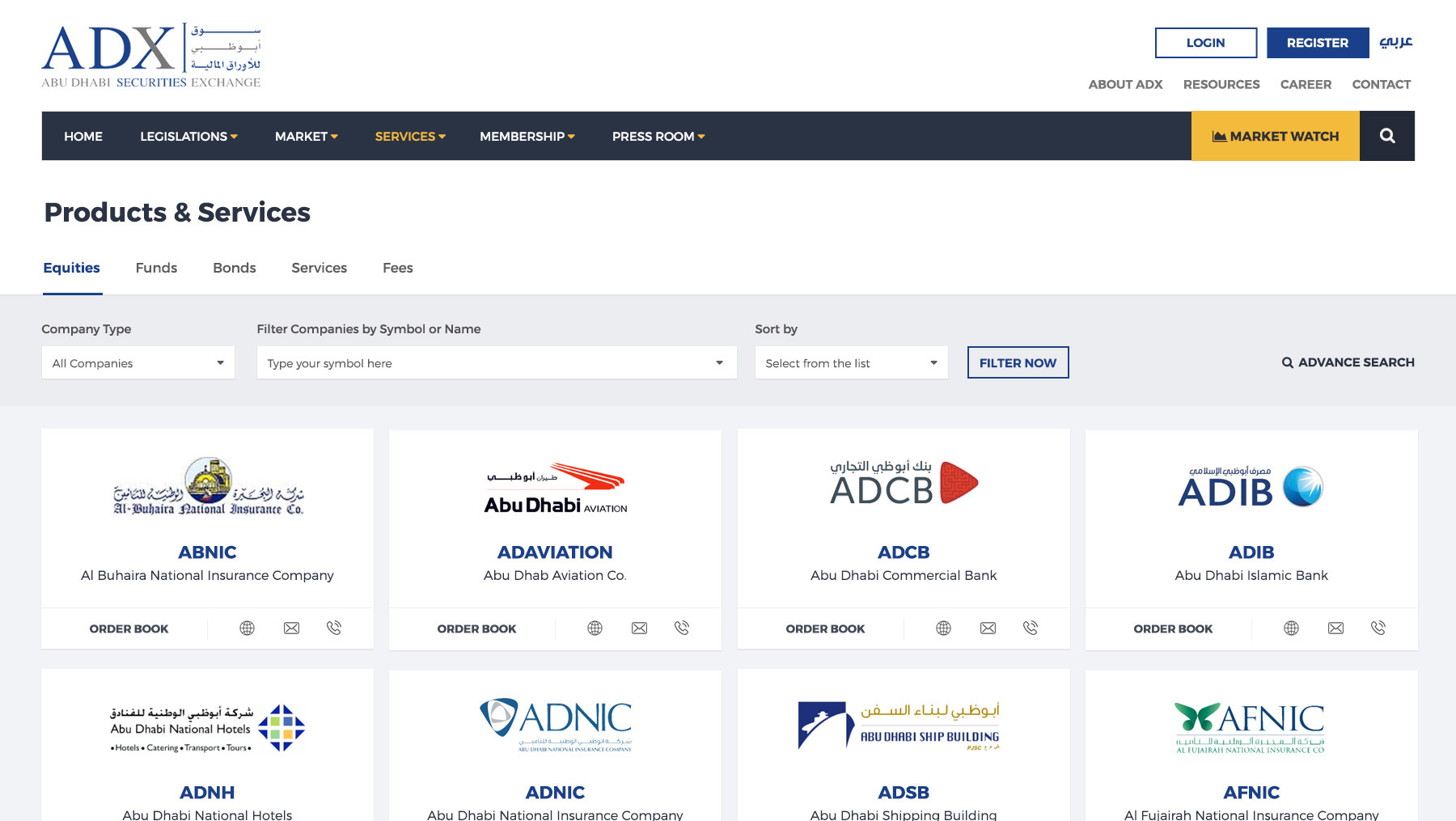Click the ADCB email envelope icon
This screenshot has width=1456, height=821.
(988, 628)
